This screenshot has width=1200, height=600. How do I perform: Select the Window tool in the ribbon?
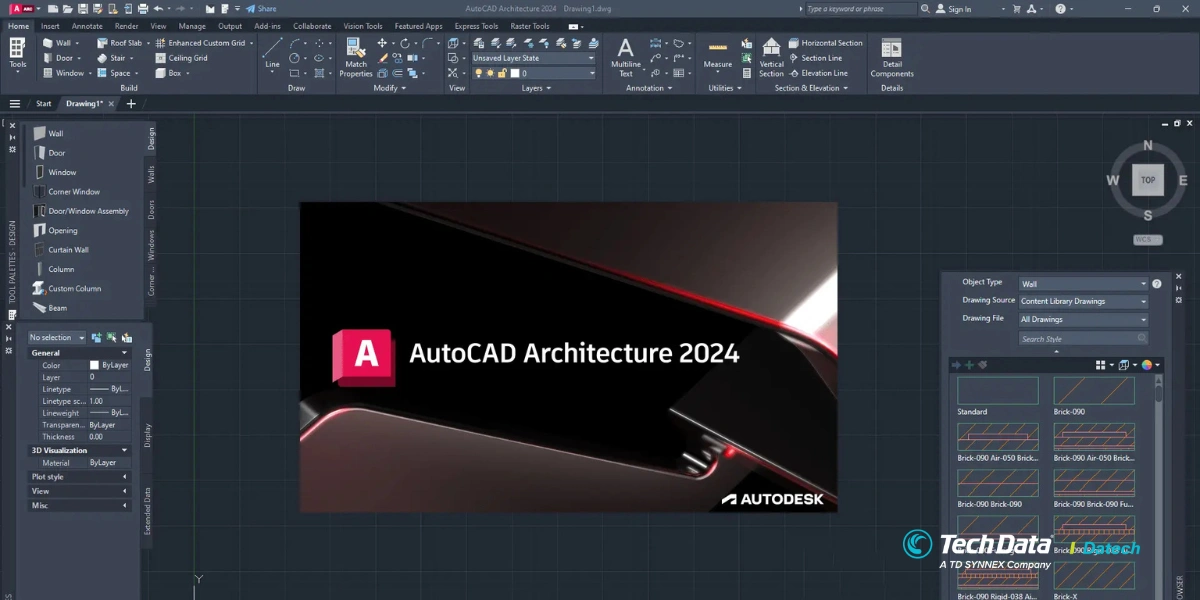[x=63, y=73]
